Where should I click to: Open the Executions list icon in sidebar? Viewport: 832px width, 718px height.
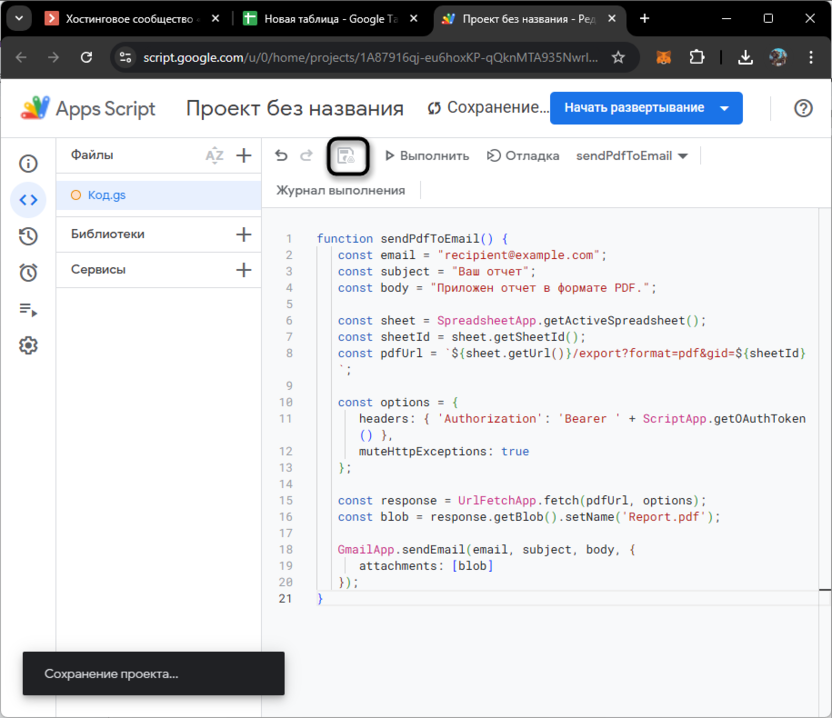pyautogui.click(x=28, y=309)
